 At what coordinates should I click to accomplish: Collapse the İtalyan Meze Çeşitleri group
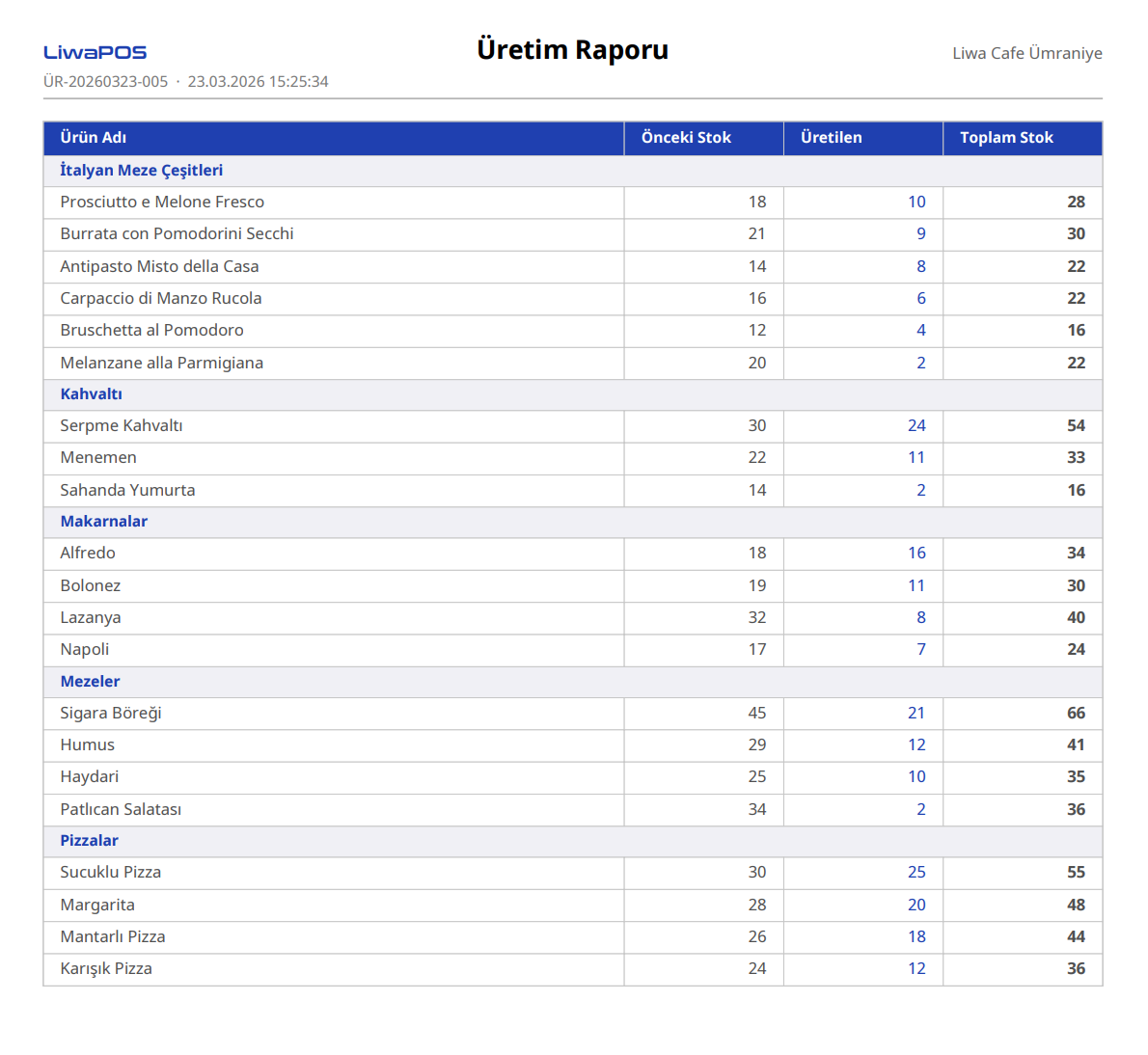click(x=142, y=171)
